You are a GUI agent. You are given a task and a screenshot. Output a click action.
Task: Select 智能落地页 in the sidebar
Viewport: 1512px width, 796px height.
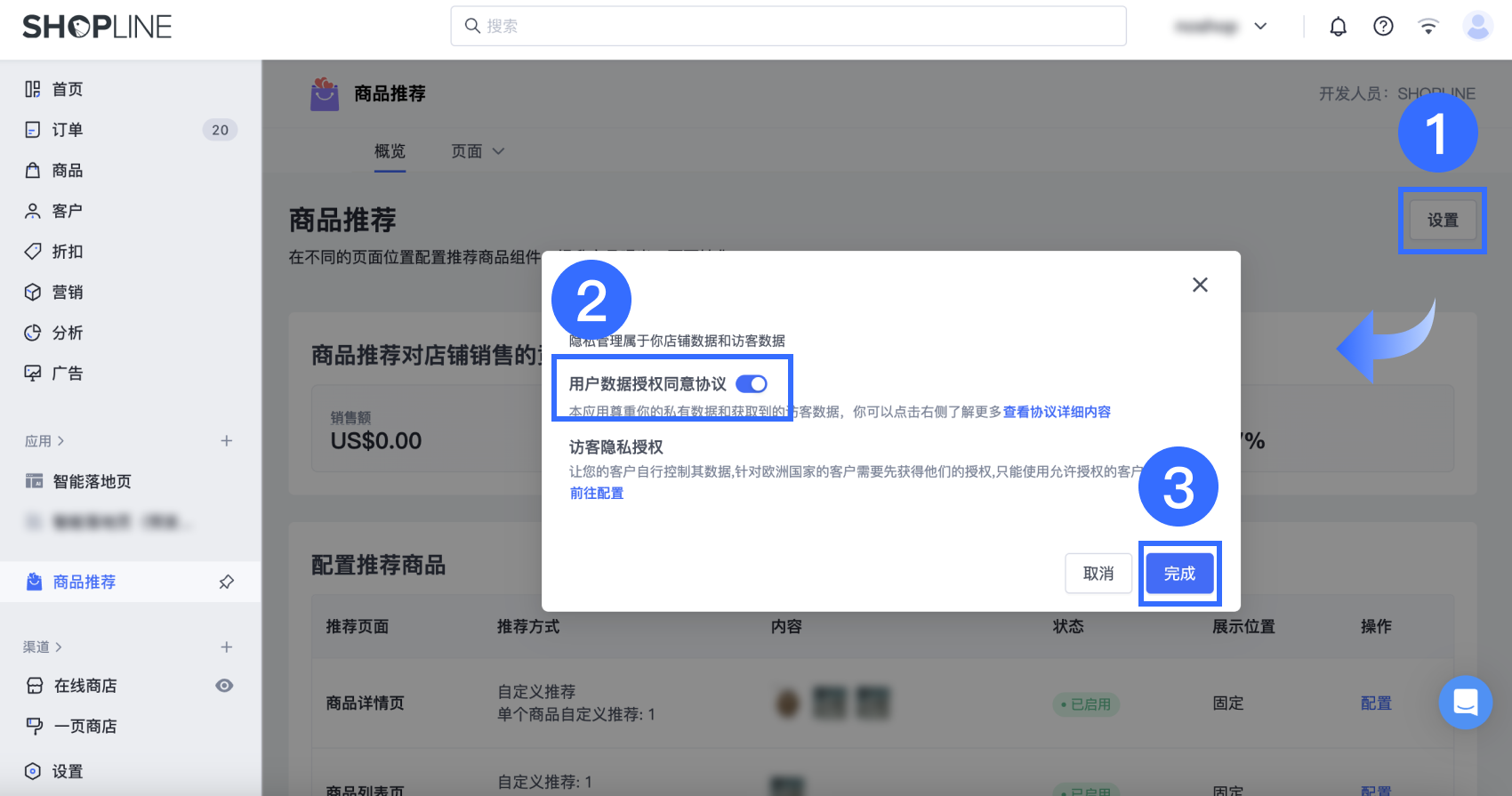(92, 481)
